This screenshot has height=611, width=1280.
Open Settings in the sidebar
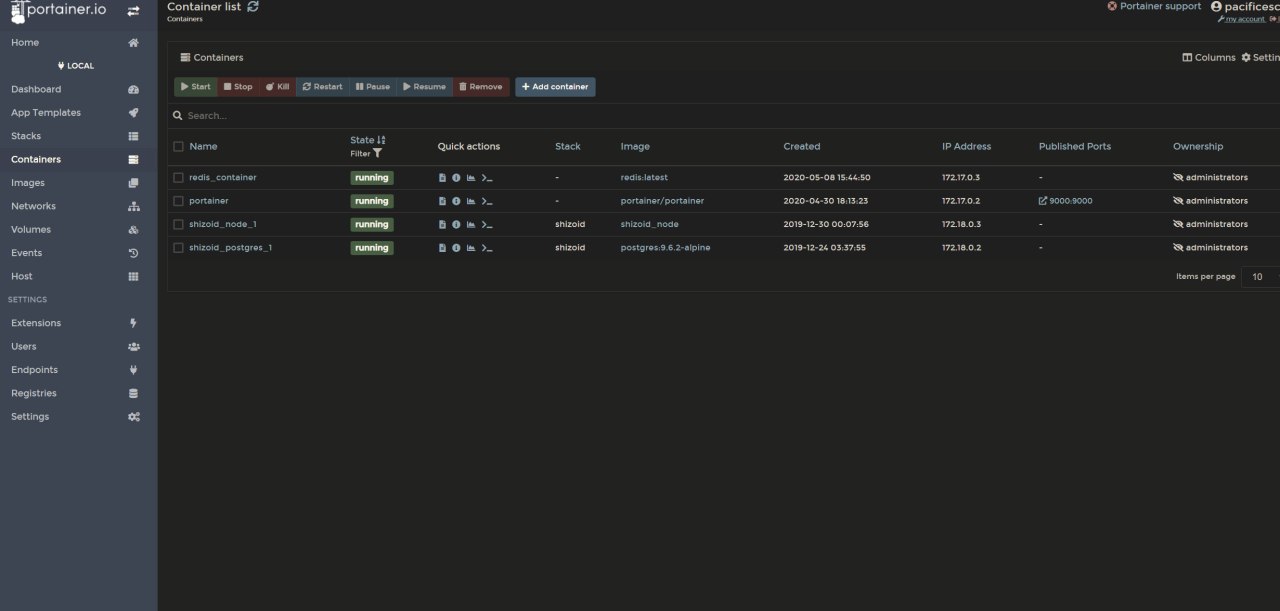[78, 417]
